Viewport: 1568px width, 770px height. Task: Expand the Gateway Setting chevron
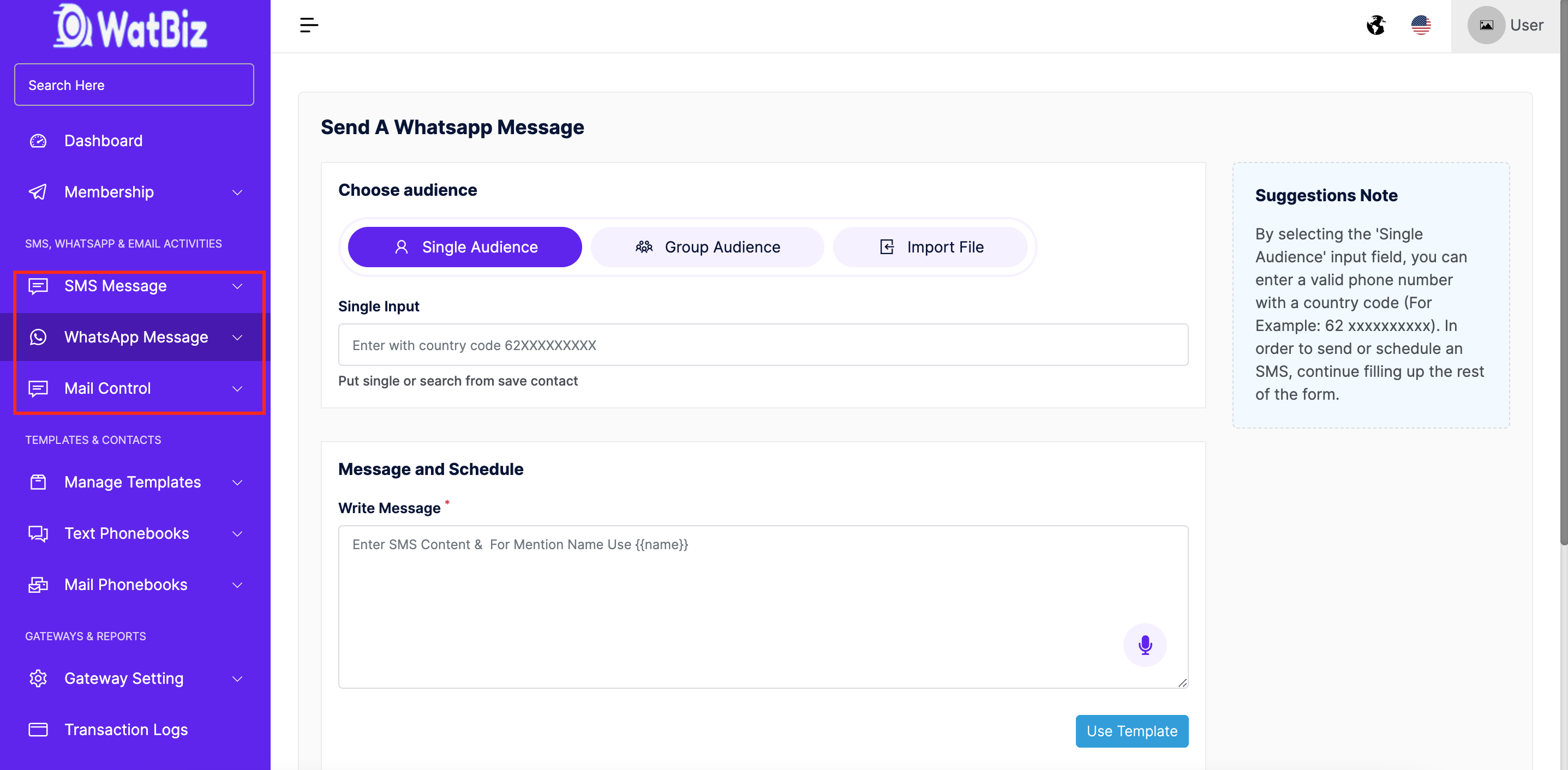coord(237,679)
